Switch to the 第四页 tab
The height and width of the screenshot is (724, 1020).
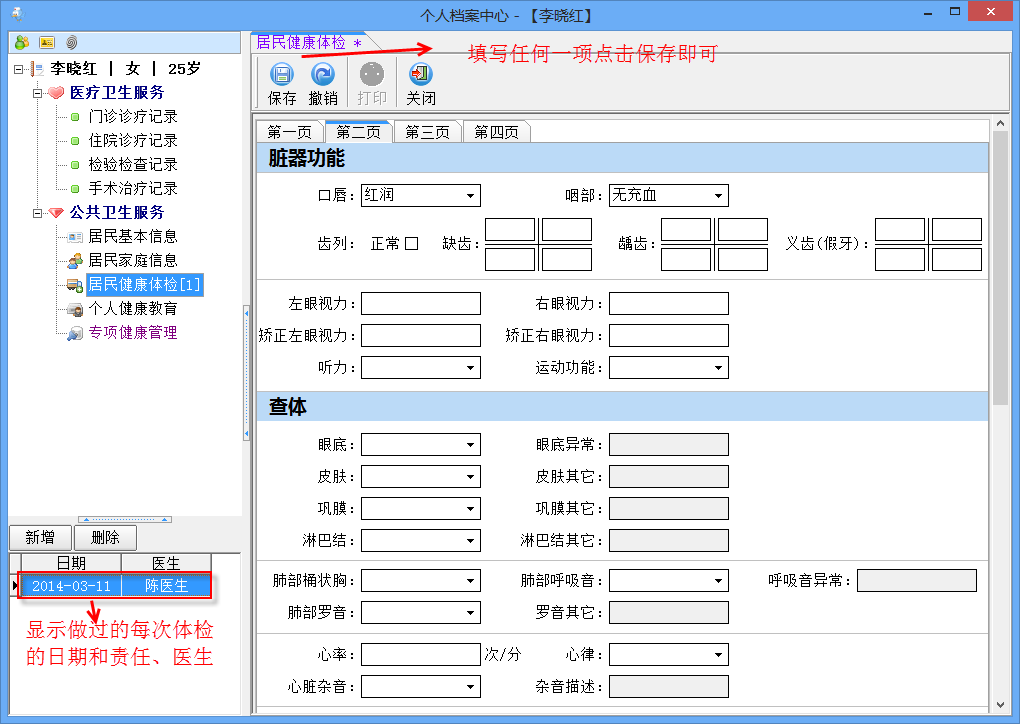pos(496,132)
